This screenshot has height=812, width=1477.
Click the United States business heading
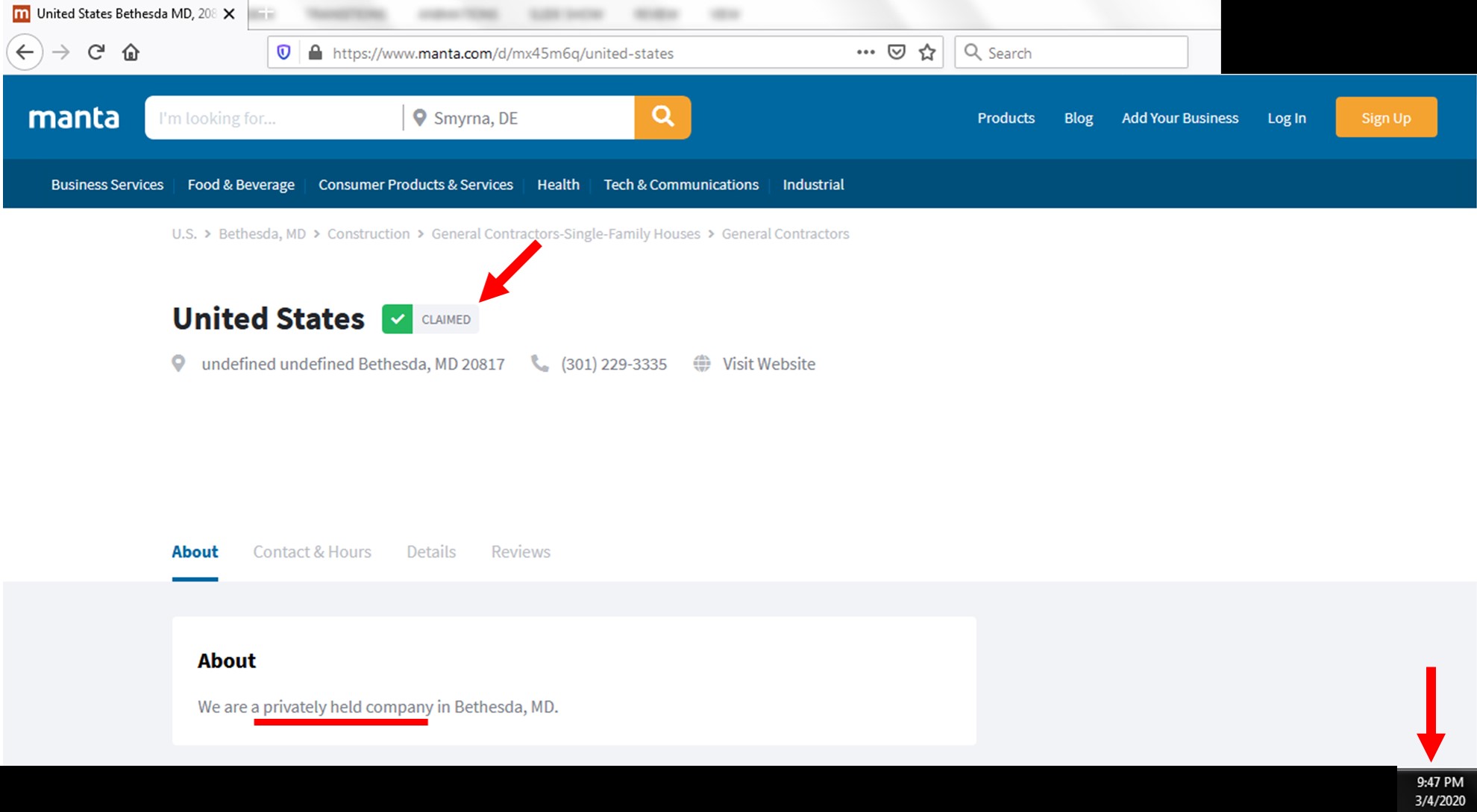269,318
